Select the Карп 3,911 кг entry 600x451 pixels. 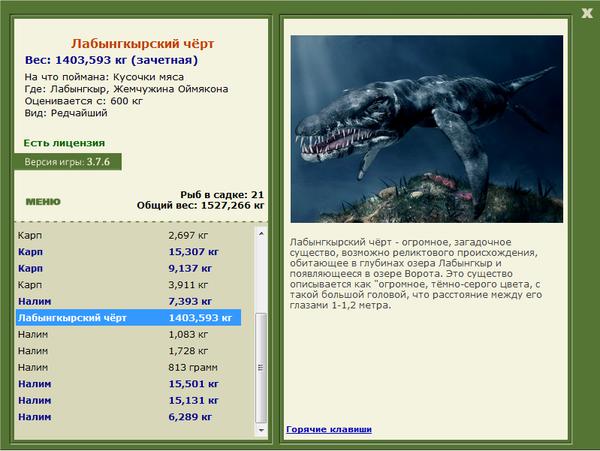tap(129, 285)
